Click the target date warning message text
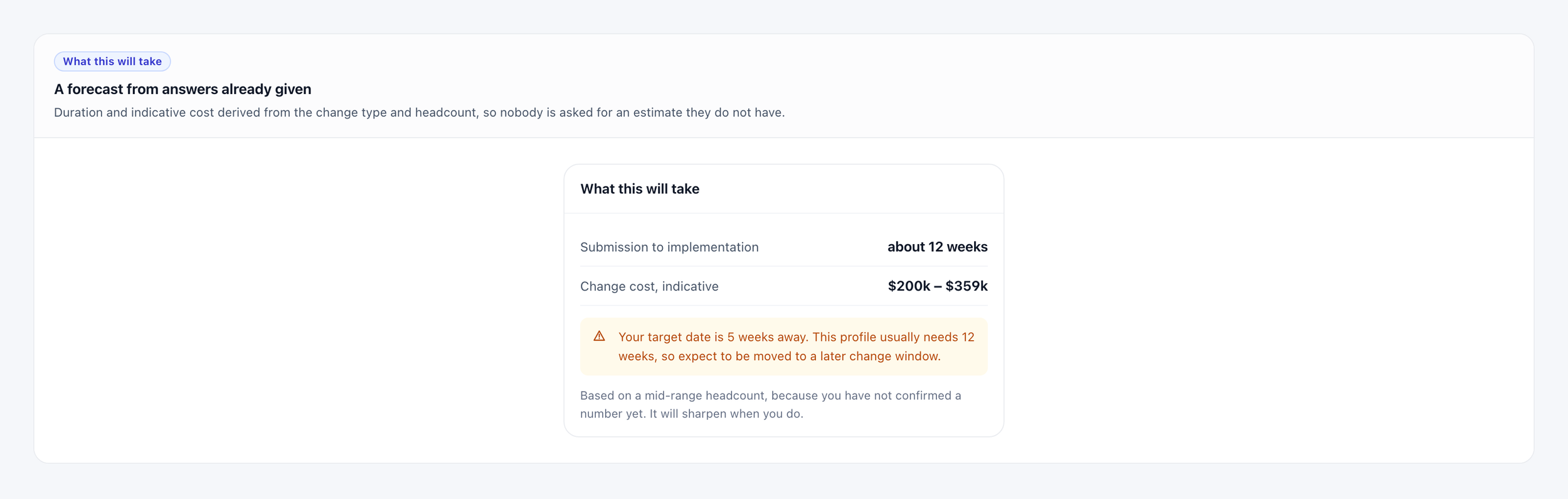This screenshot has width=1568, height=499. pos(796,346)
